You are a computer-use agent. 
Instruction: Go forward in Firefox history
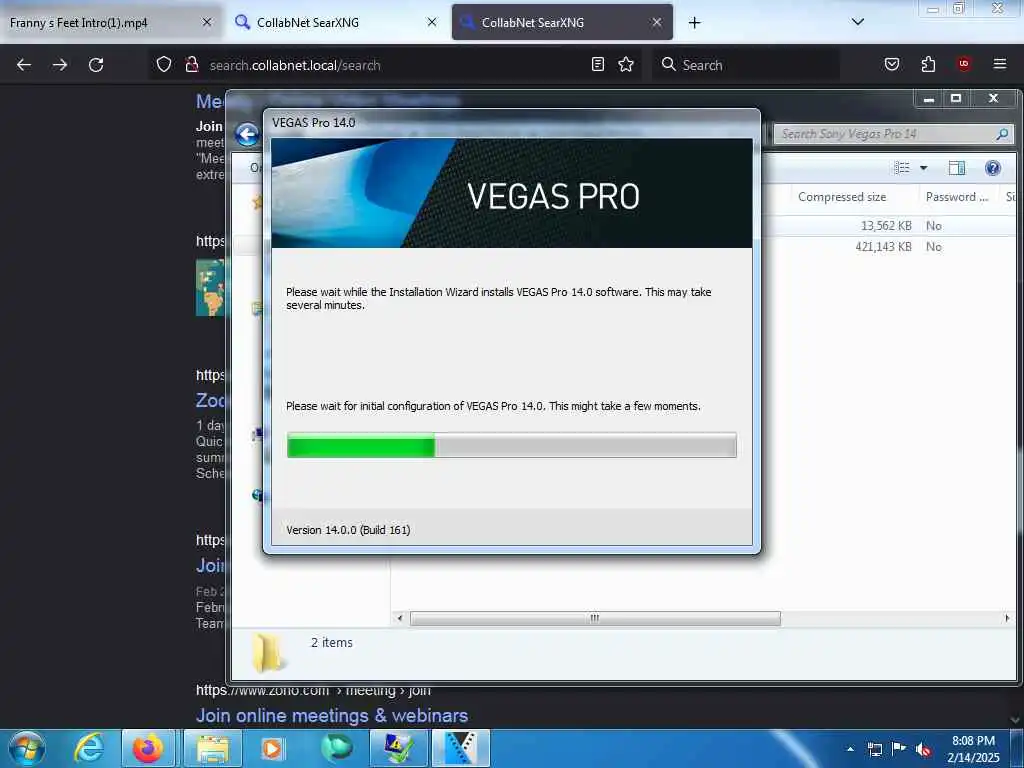(60, 65)
